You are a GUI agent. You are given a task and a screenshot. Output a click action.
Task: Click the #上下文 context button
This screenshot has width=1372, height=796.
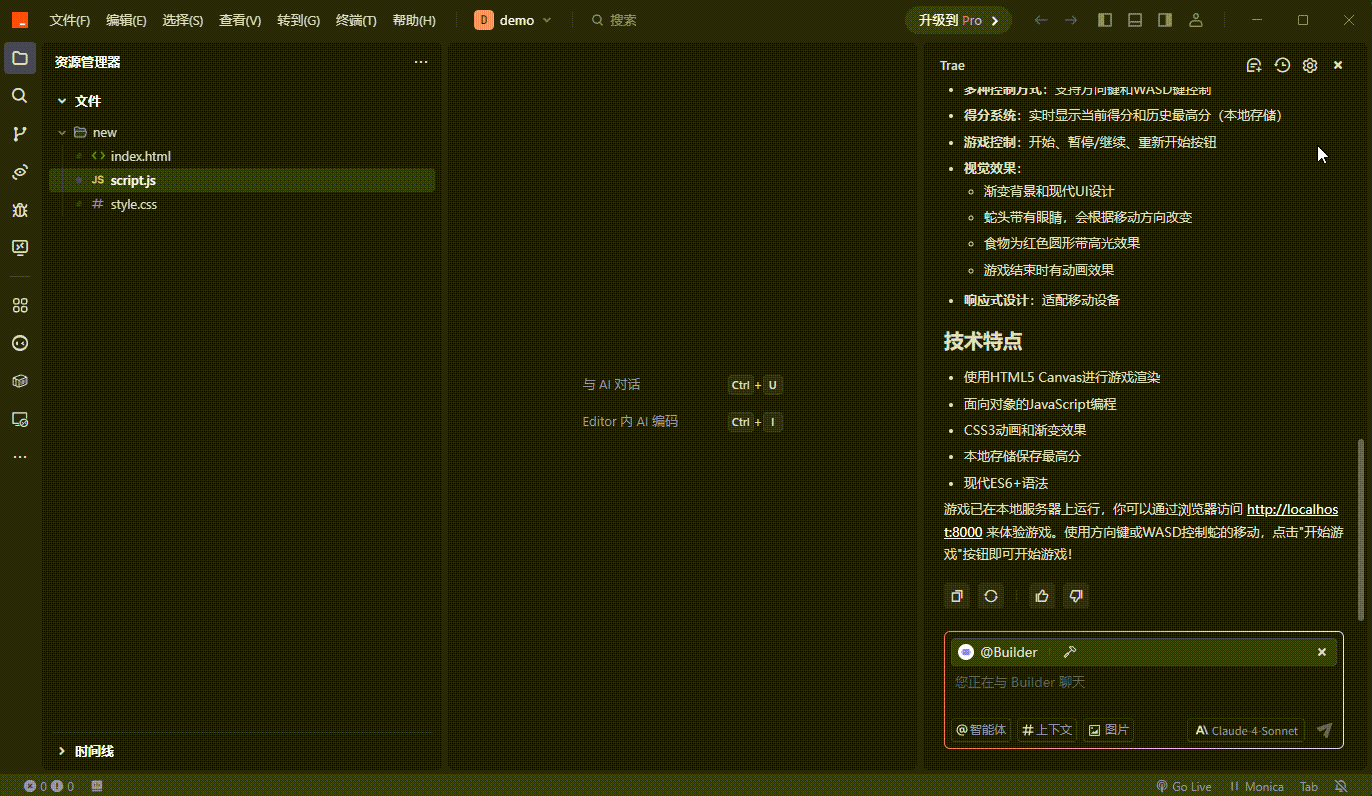click(x=1047, y=730)
